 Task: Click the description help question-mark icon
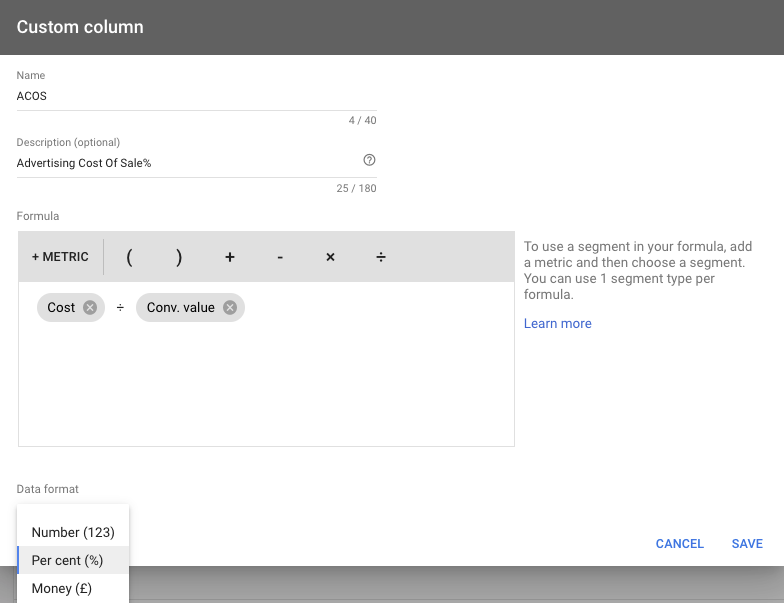tap(369, 160)
